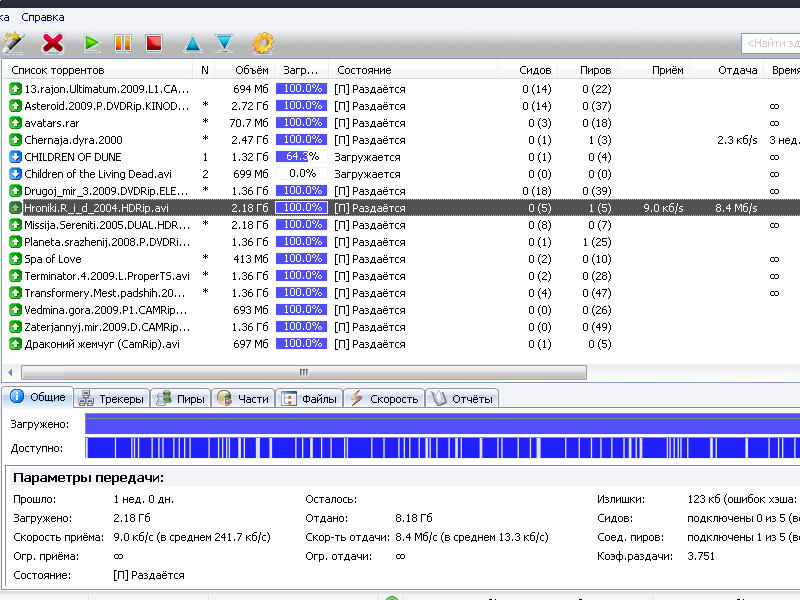The height and width of the screenshot is (600, 800).
Task: Sort by the Отдача column header
Action: pyautogui.click(x=727, y=70)
